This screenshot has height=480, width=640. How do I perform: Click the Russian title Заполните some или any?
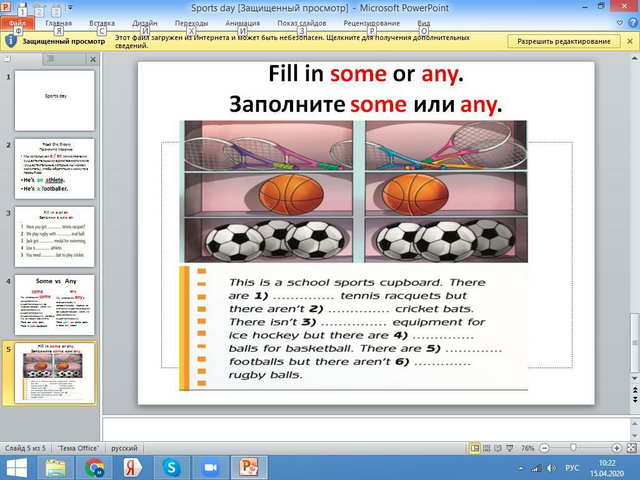(365, 104)
